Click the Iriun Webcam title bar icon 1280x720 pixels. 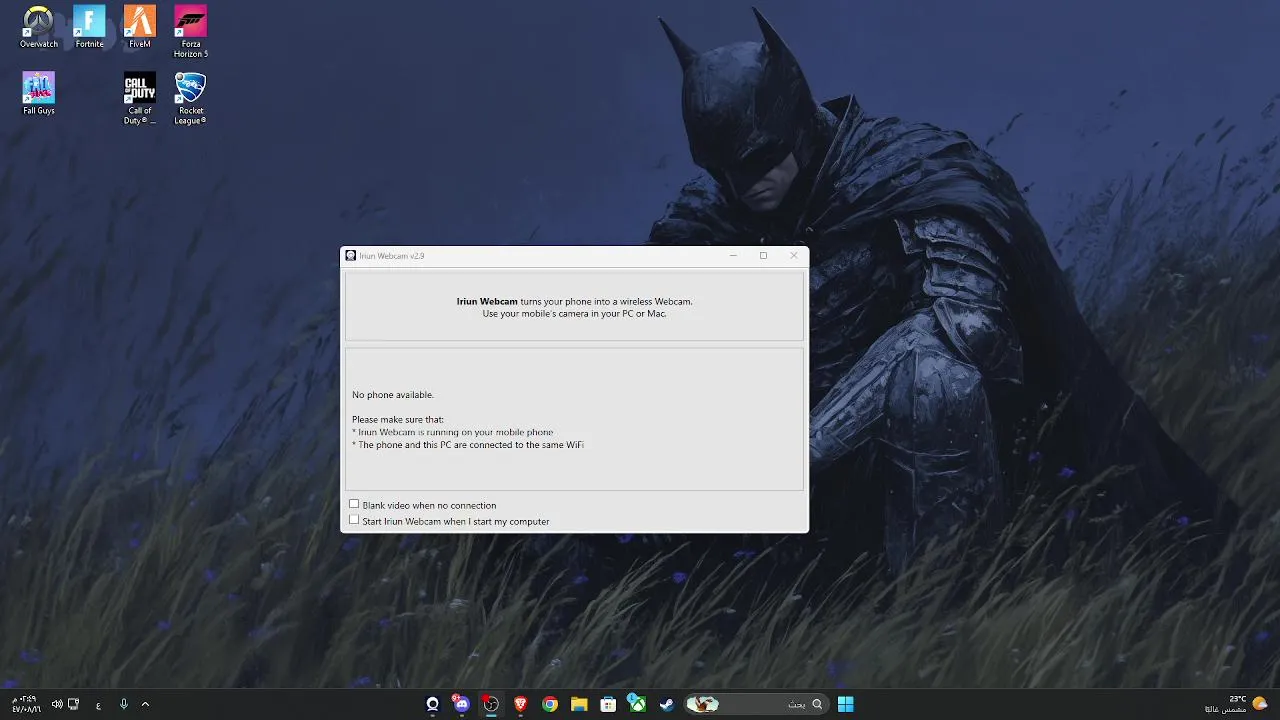click(351, 256)
